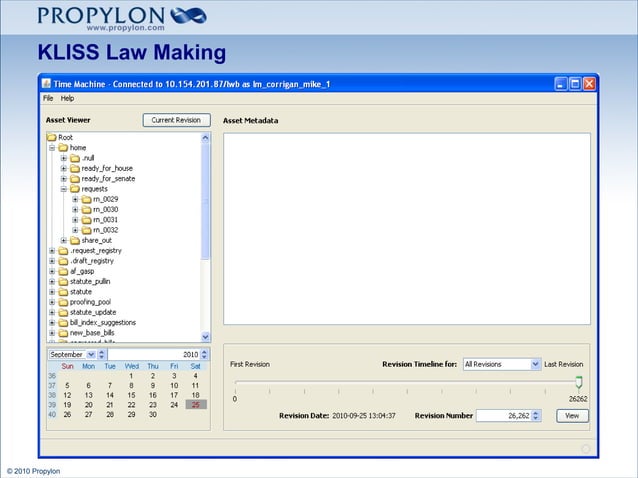Screen dimensions: 638x478
Task: Select the Root folder icon
Action: 51,137
